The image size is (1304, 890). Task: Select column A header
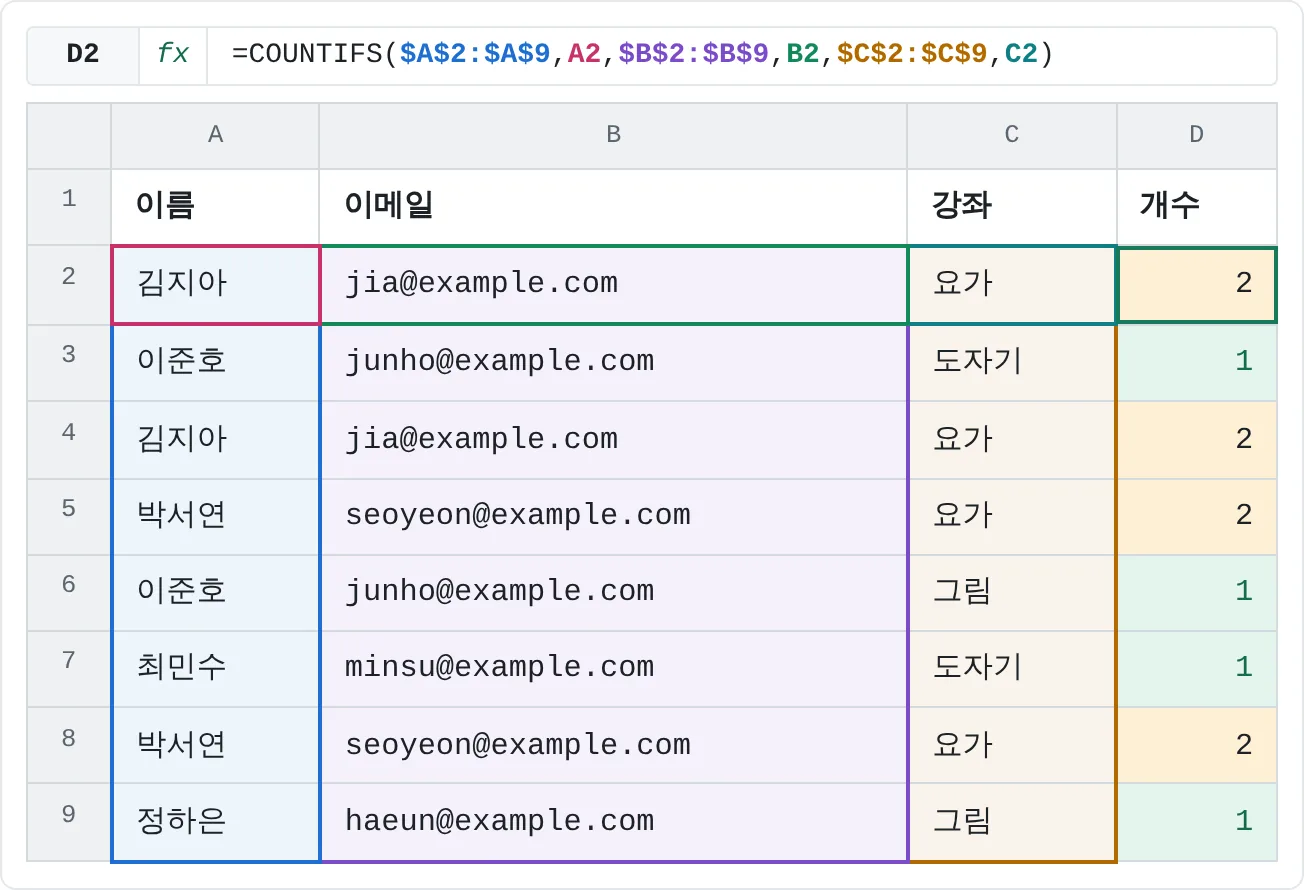[x=215, y=135]
